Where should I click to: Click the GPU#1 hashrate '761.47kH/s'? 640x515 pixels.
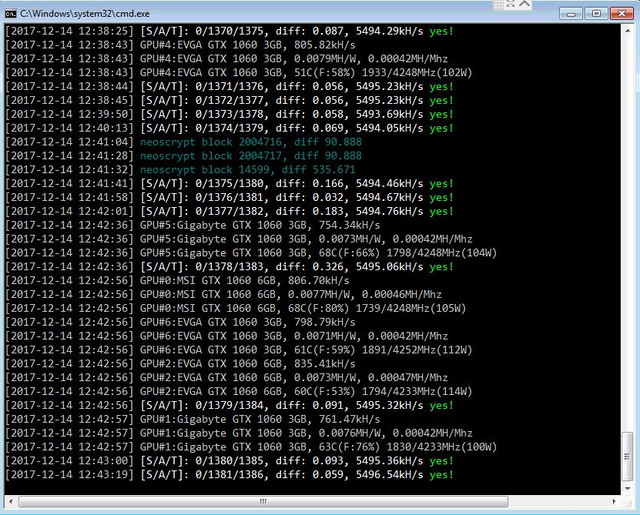(x=349, y=419)
